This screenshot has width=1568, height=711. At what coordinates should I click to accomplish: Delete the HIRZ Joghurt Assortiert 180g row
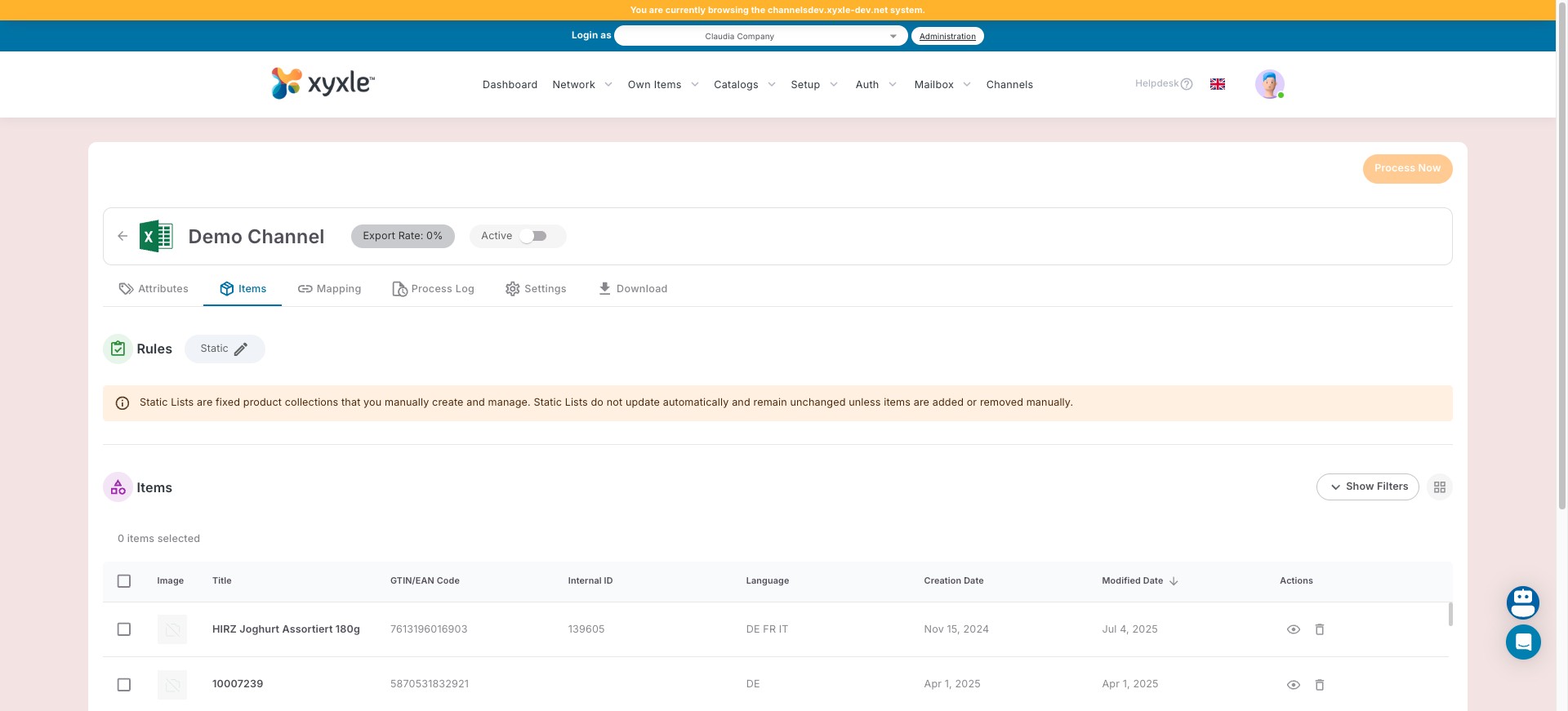click(1319, 629)
